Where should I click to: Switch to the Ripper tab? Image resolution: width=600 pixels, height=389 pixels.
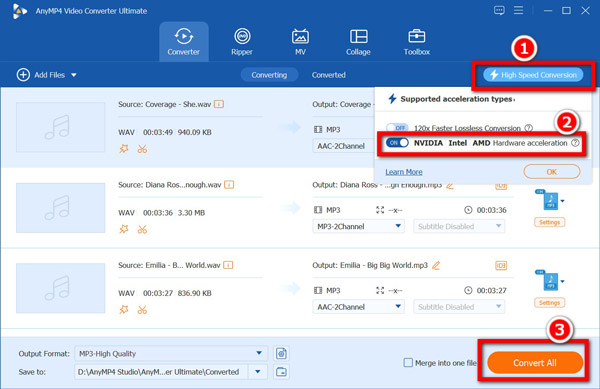(242, 42)
